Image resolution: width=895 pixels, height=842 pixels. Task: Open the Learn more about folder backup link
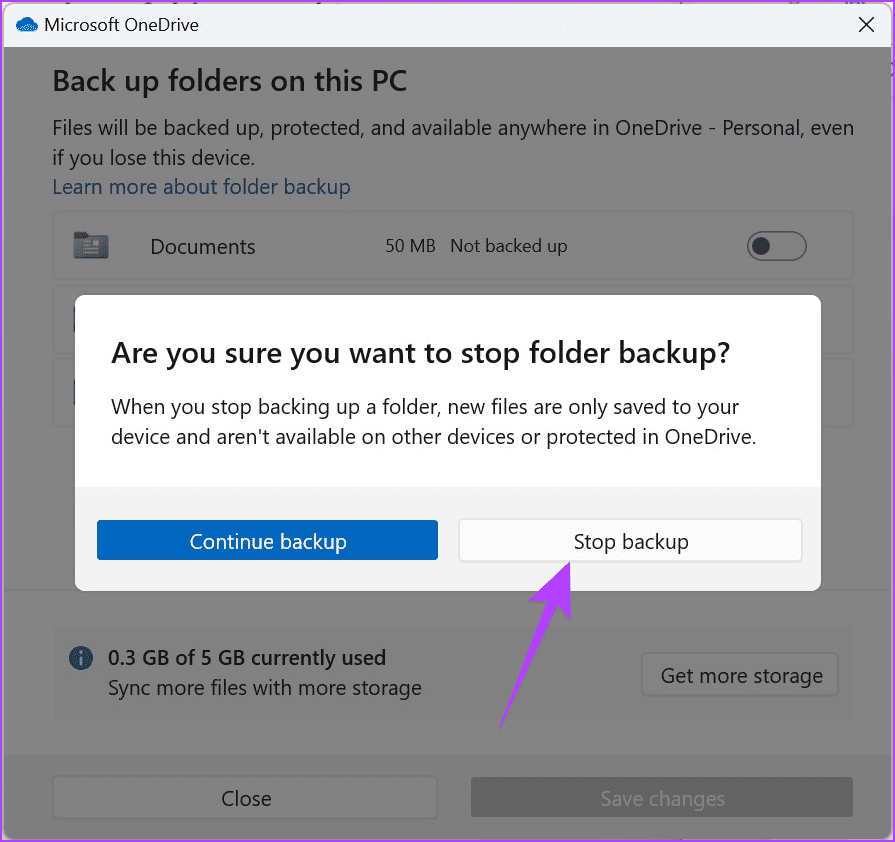201,187
